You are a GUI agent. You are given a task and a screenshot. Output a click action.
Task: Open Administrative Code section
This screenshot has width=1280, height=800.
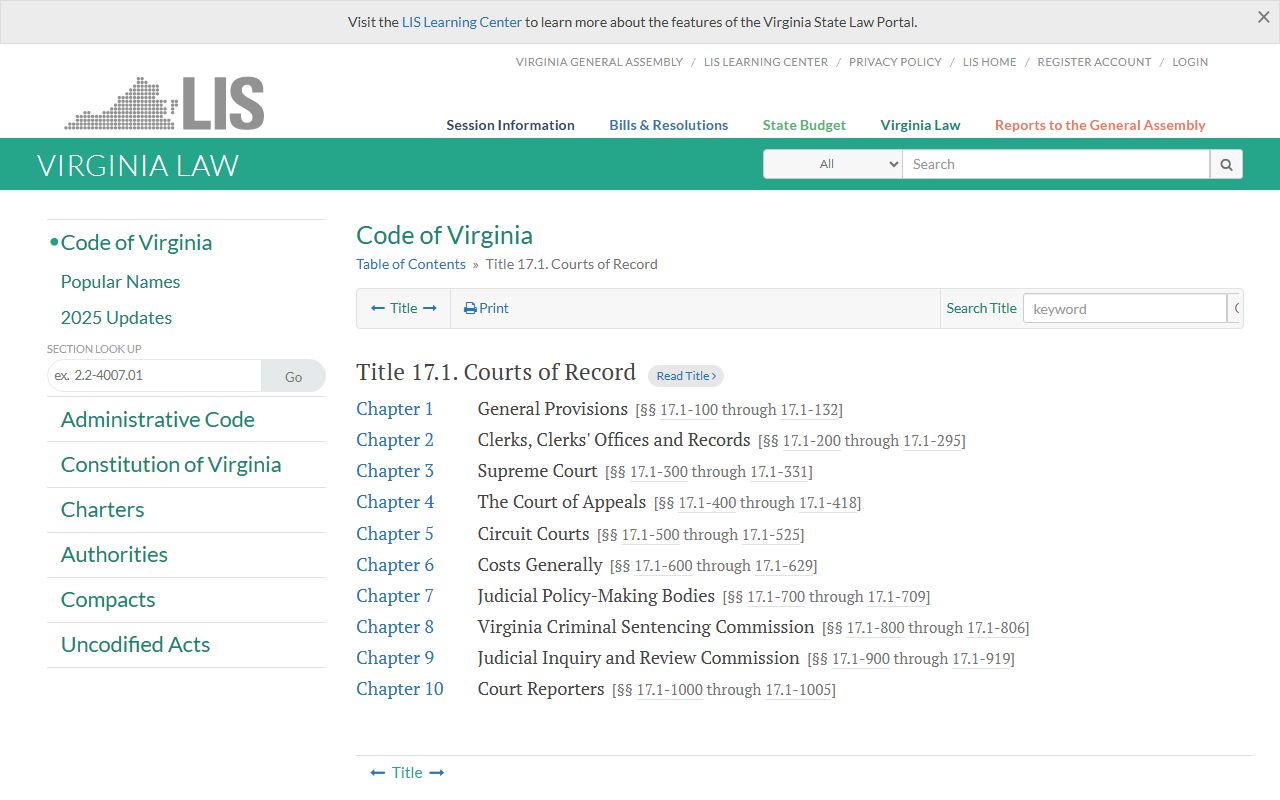(158, 420)
